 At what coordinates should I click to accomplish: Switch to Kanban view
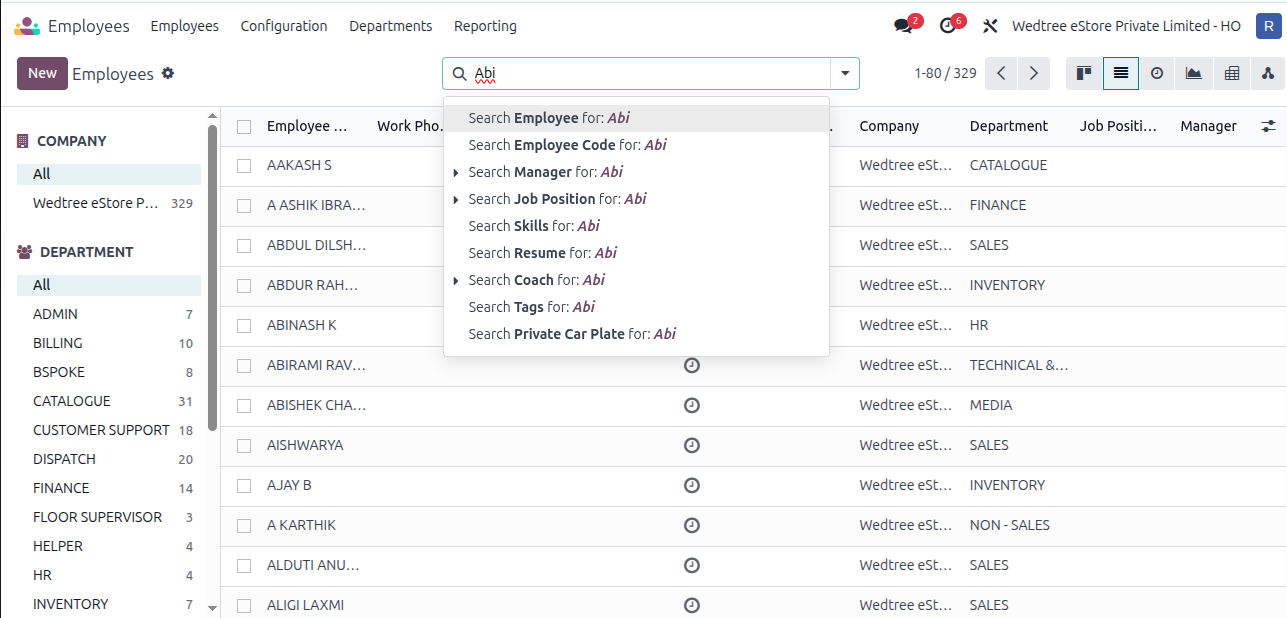[1084, 73]
